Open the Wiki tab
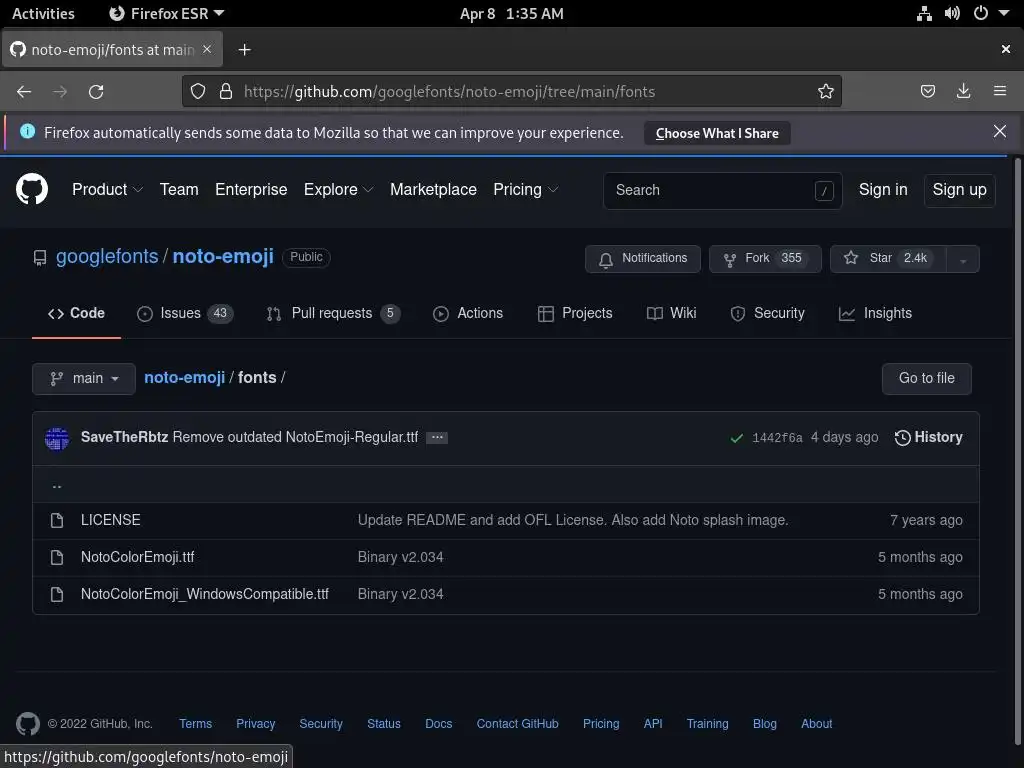The height and width of the screenshot is (768, 1024). click(671, 313)
